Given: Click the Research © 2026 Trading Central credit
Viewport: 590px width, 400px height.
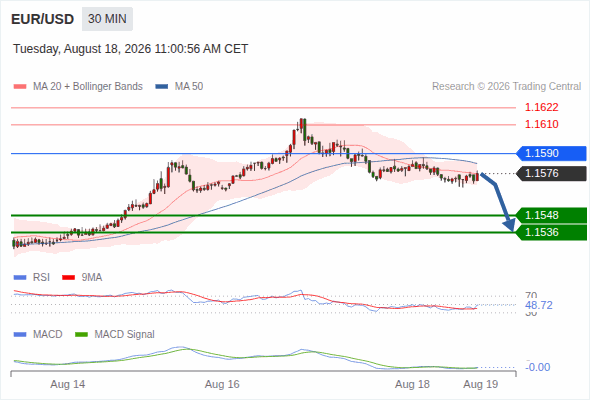Looking at the screenshot, I should click(506, 87).
